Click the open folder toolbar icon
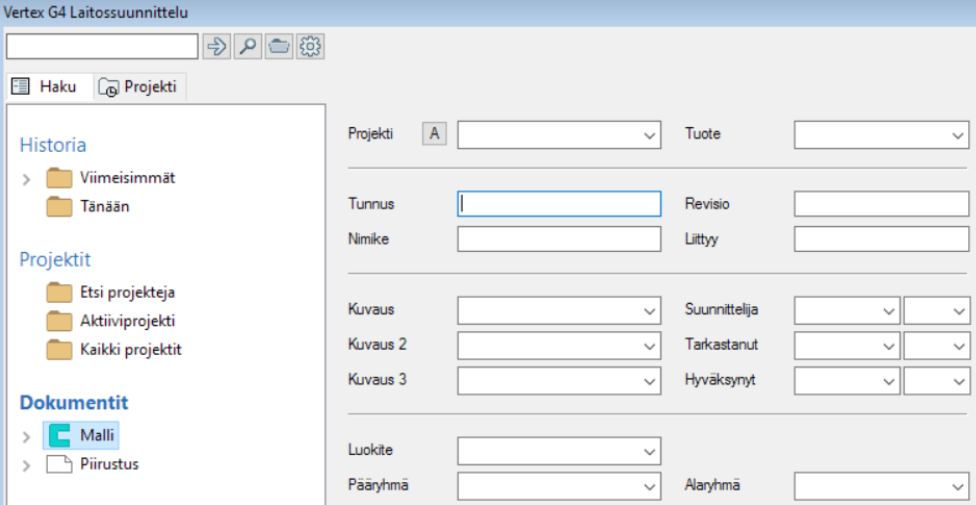Viewport: 976px width, 505px height. click(279, 46)
